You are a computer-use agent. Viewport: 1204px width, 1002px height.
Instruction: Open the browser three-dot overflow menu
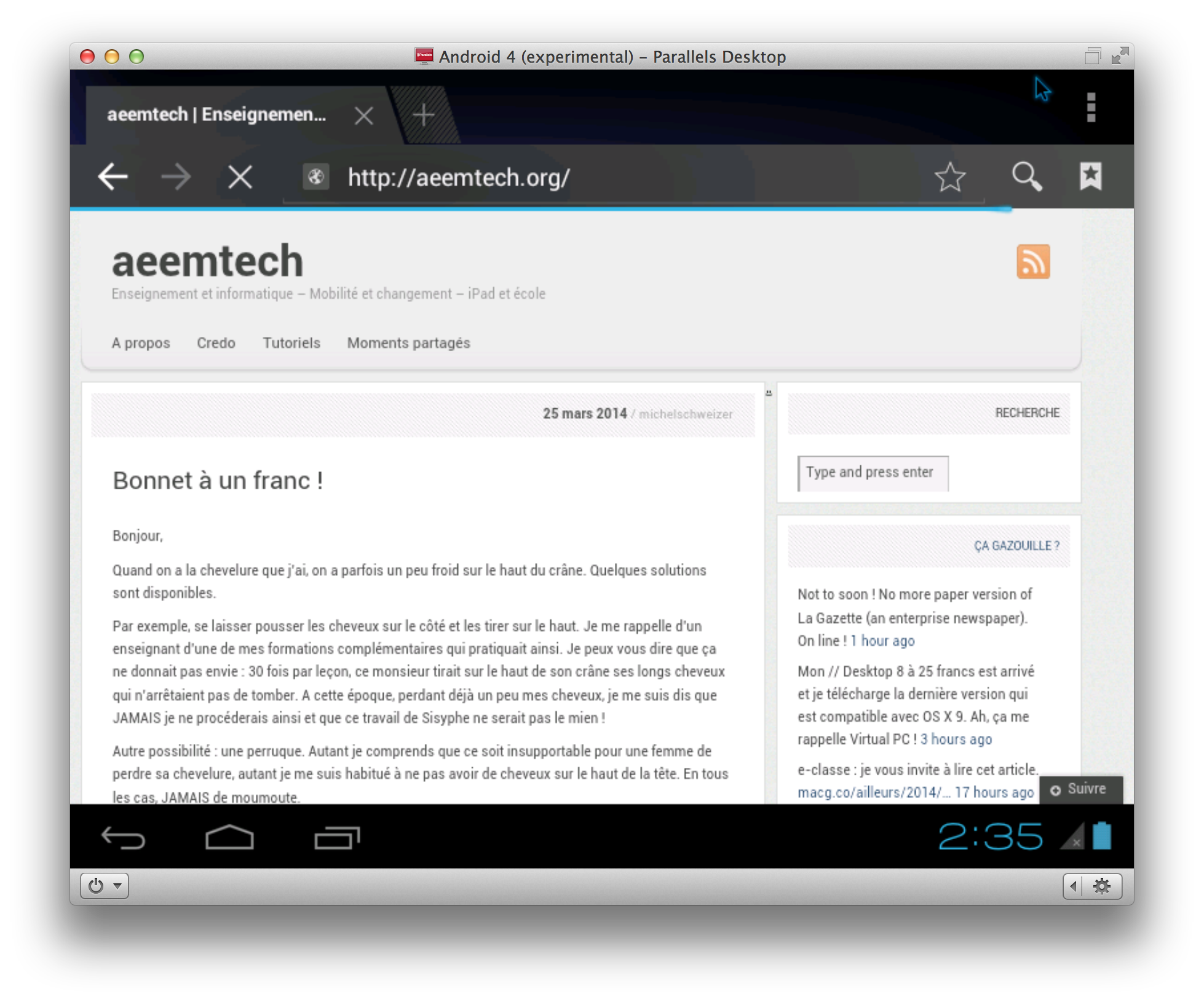(1091, 108)
